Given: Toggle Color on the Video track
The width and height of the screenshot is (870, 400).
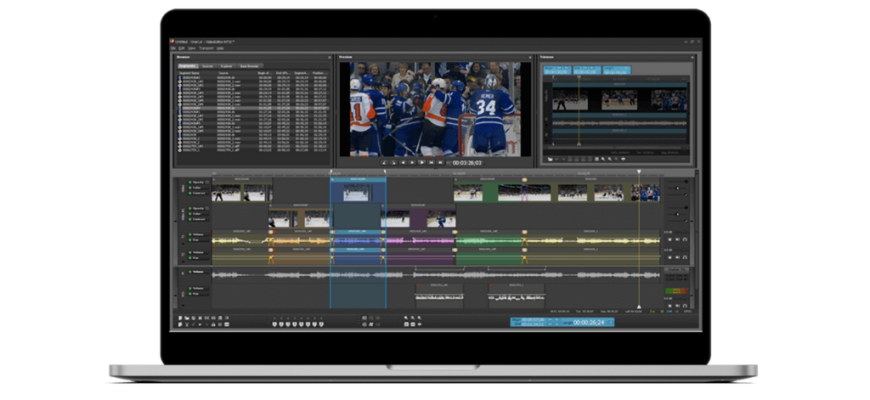Looking at the screenshot, I should coord(197,188).
